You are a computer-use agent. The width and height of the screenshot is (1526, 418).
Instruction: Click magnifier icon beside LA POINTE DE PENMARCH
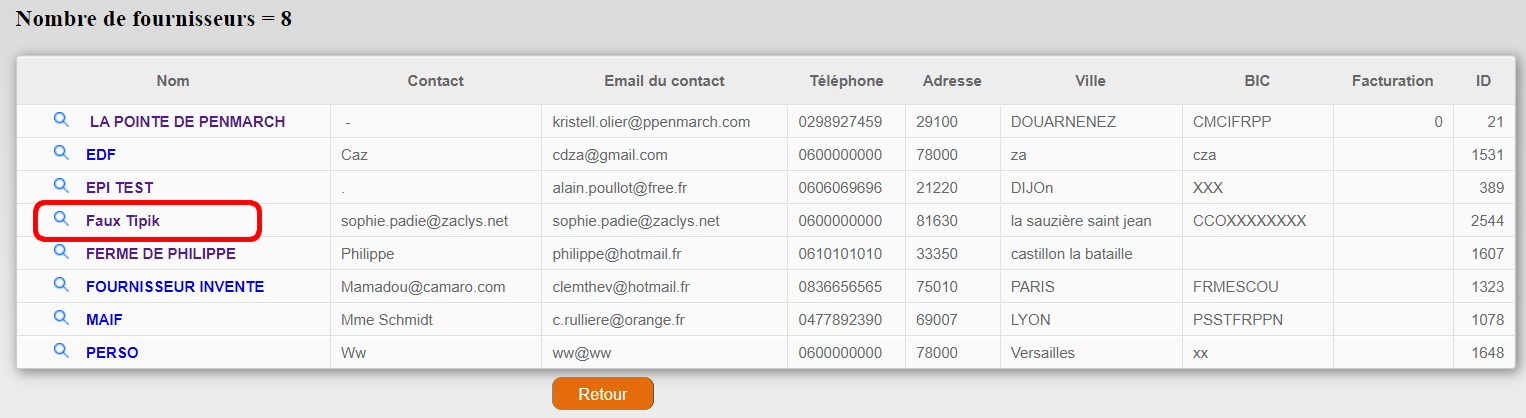click(61, 120)
